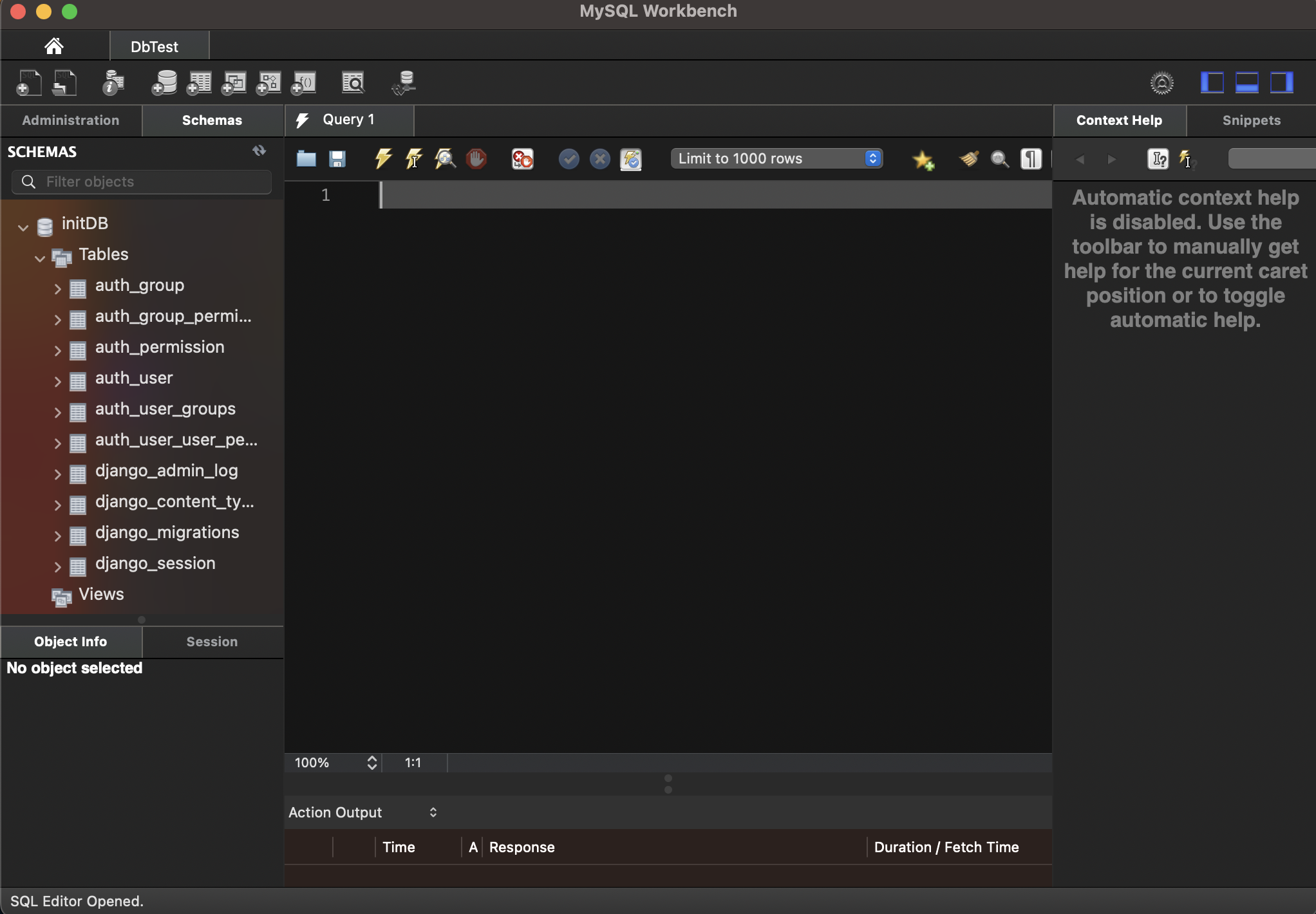The width and height of the screenshot is (1316, 914).
Task: Stop the running query with the hand icon
Action: (x=476, y=159)
